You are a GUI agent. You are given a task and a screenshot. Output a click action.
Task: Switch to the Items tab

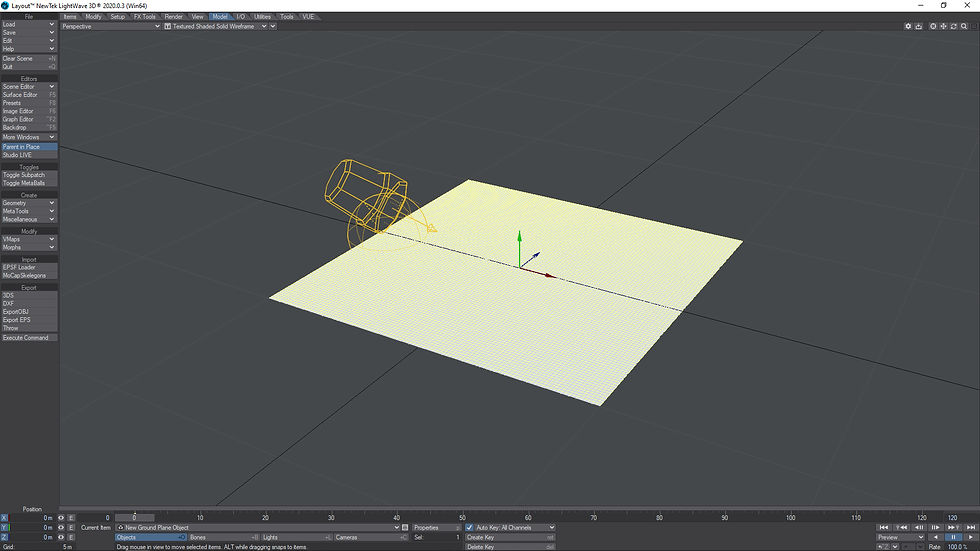(70, 17)
